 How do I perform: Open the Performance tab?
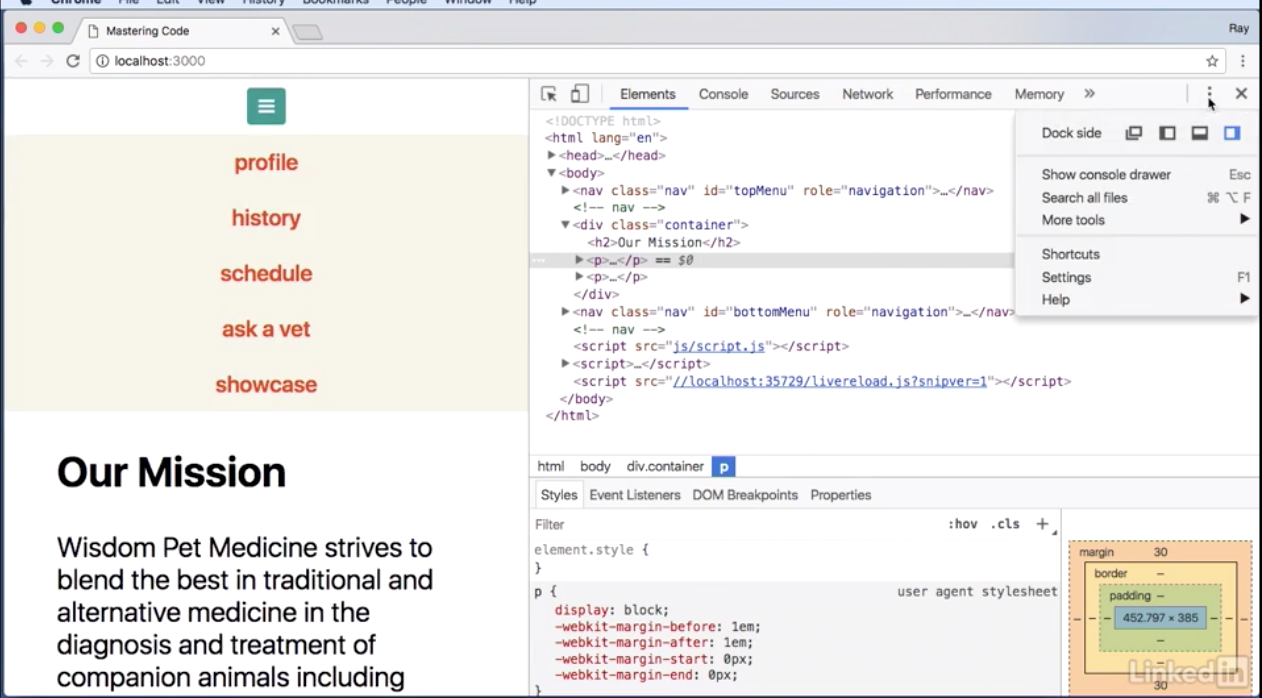click(953, 94)
